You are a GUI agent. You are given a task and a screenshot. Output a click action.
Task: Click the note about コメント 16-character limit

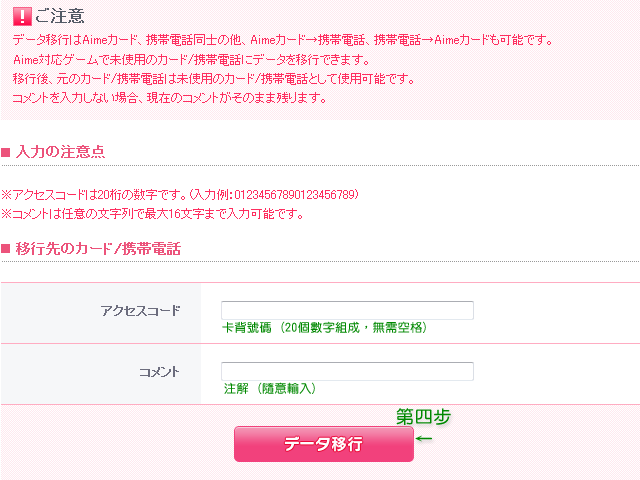152,213
